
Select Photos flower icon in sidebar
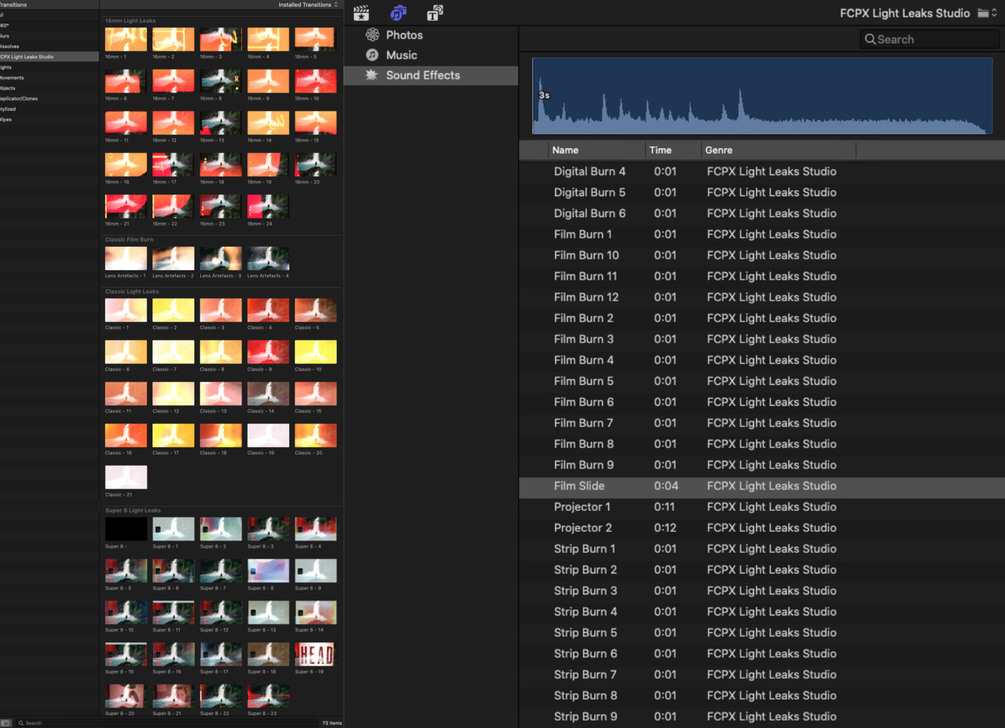click(x=372, y=35)
